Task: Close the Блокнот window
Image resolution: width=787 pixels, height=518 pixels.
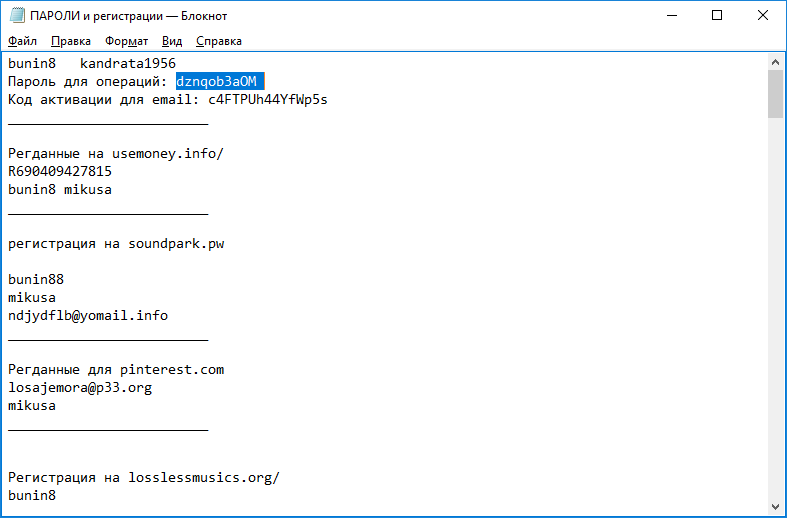Action: [763, 16]
